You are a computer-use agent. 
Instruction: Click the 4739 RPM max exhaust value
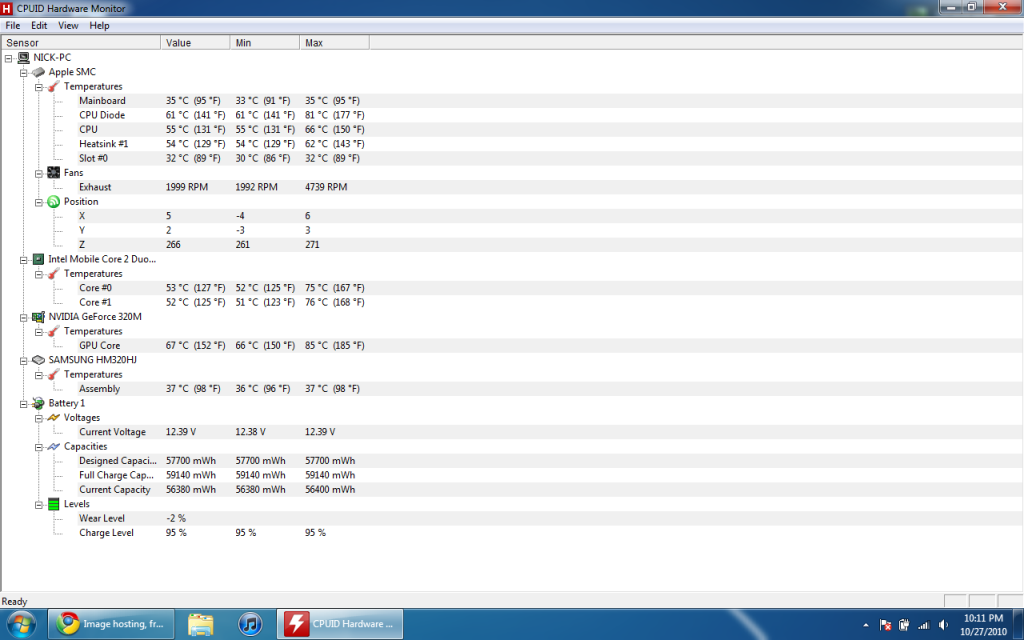pos(326,187)
